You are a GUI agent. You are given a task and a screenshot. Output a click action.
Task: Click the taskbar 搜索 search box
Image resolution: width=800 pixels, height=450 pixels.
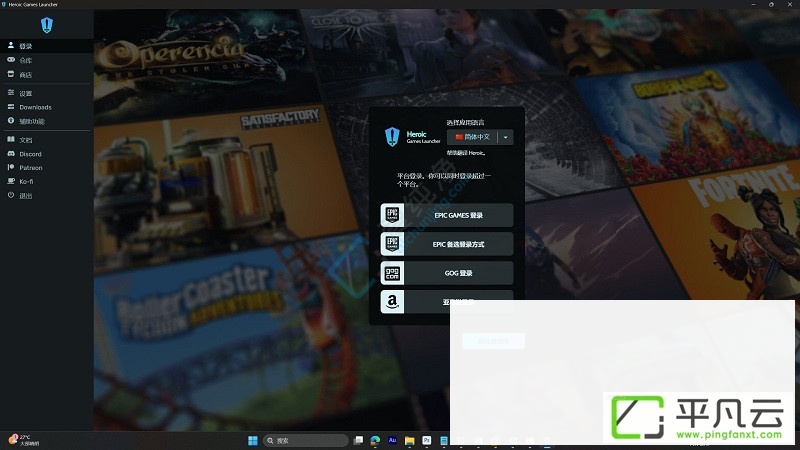(x=306, y=440)
